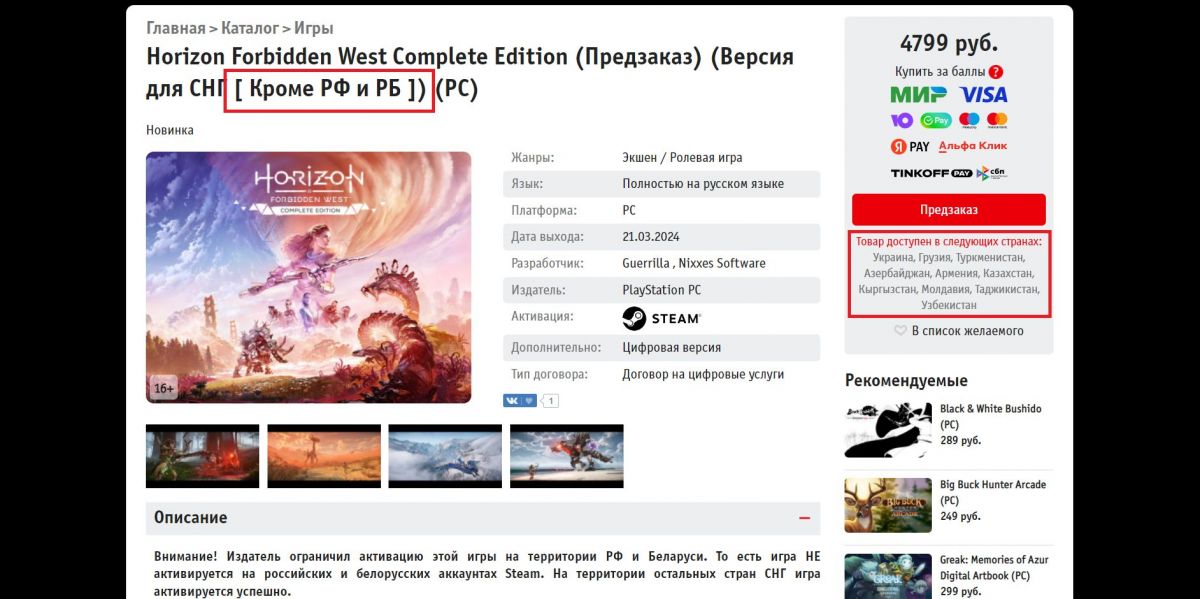
Task: Select the Ya Pay icon
Action: [x=910, y=146]
